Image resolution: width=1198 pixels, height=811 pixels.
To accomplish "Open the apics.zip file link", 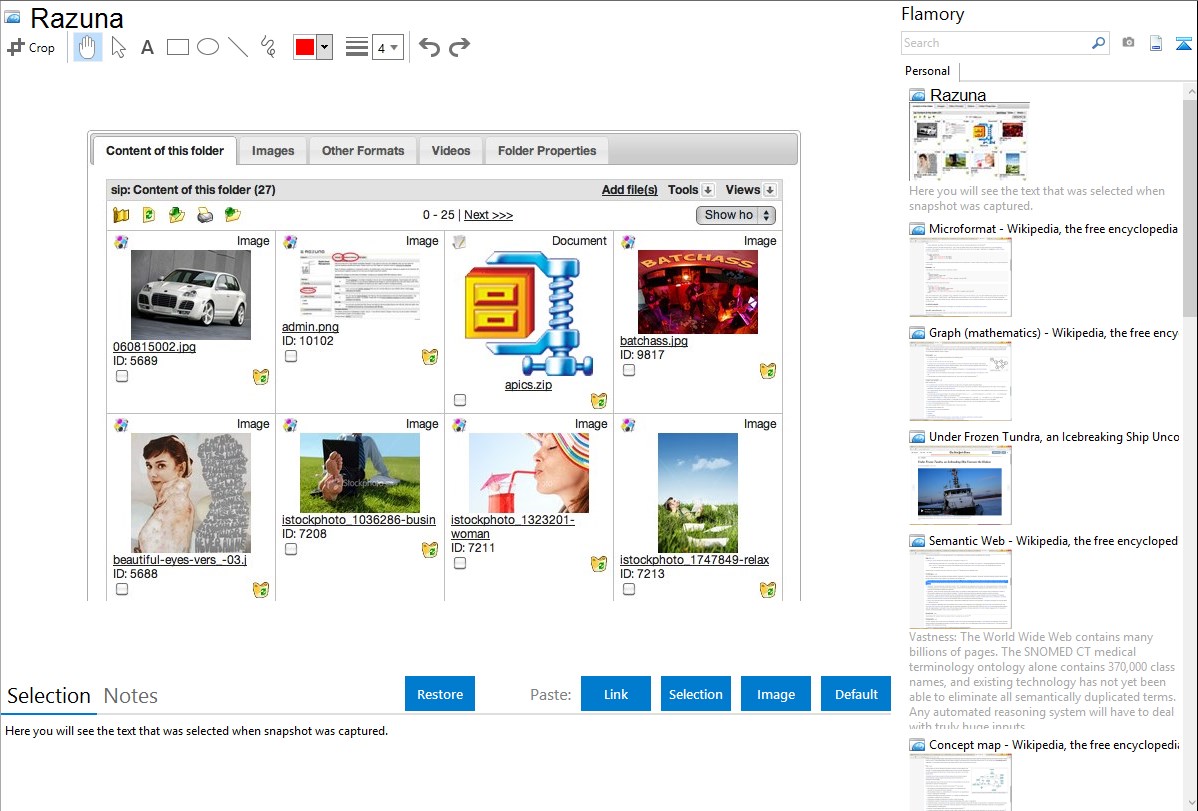I will pyautogui.click(x=528, y=384).
